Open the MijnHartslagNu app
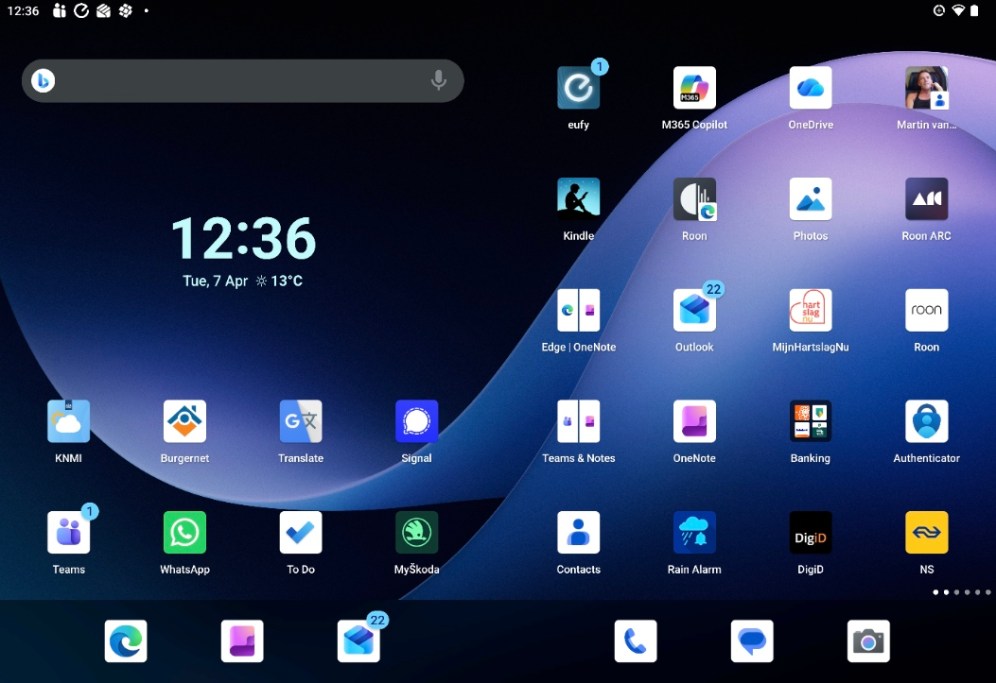This screenshot has height=683, width=996. pos(810,311)
